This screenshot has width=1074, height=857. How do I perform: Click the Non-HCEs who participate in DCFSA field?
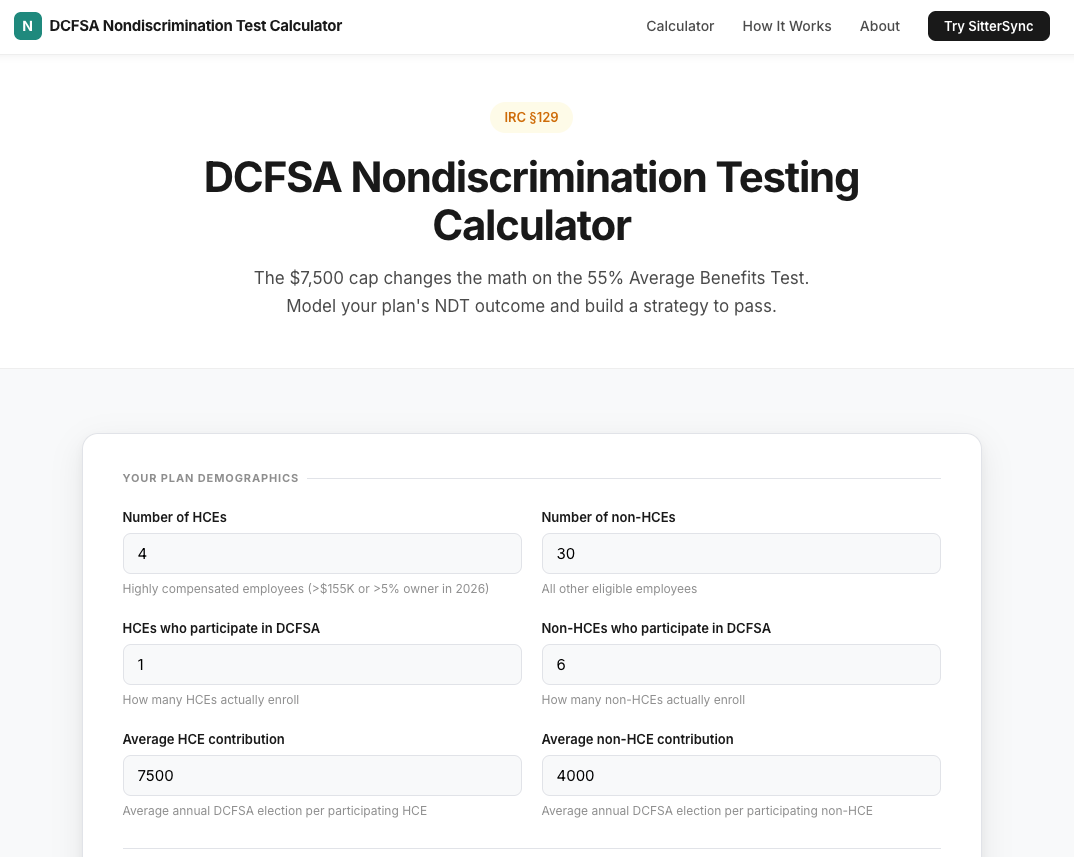click(x=740, y=664)
